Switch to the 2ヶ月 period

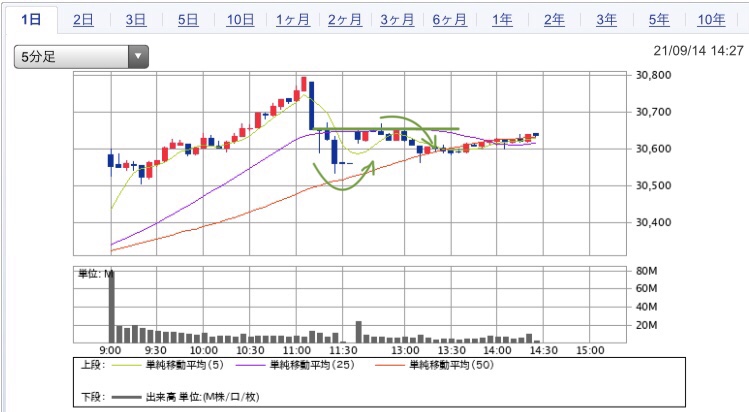pyautogui.click(x=345, y=20)
